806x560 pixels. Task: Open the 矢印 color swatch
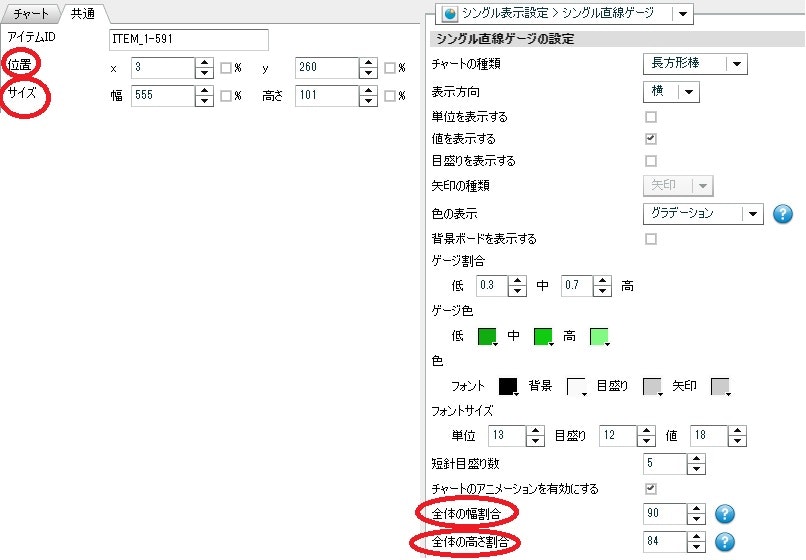[x=721, y=386]
